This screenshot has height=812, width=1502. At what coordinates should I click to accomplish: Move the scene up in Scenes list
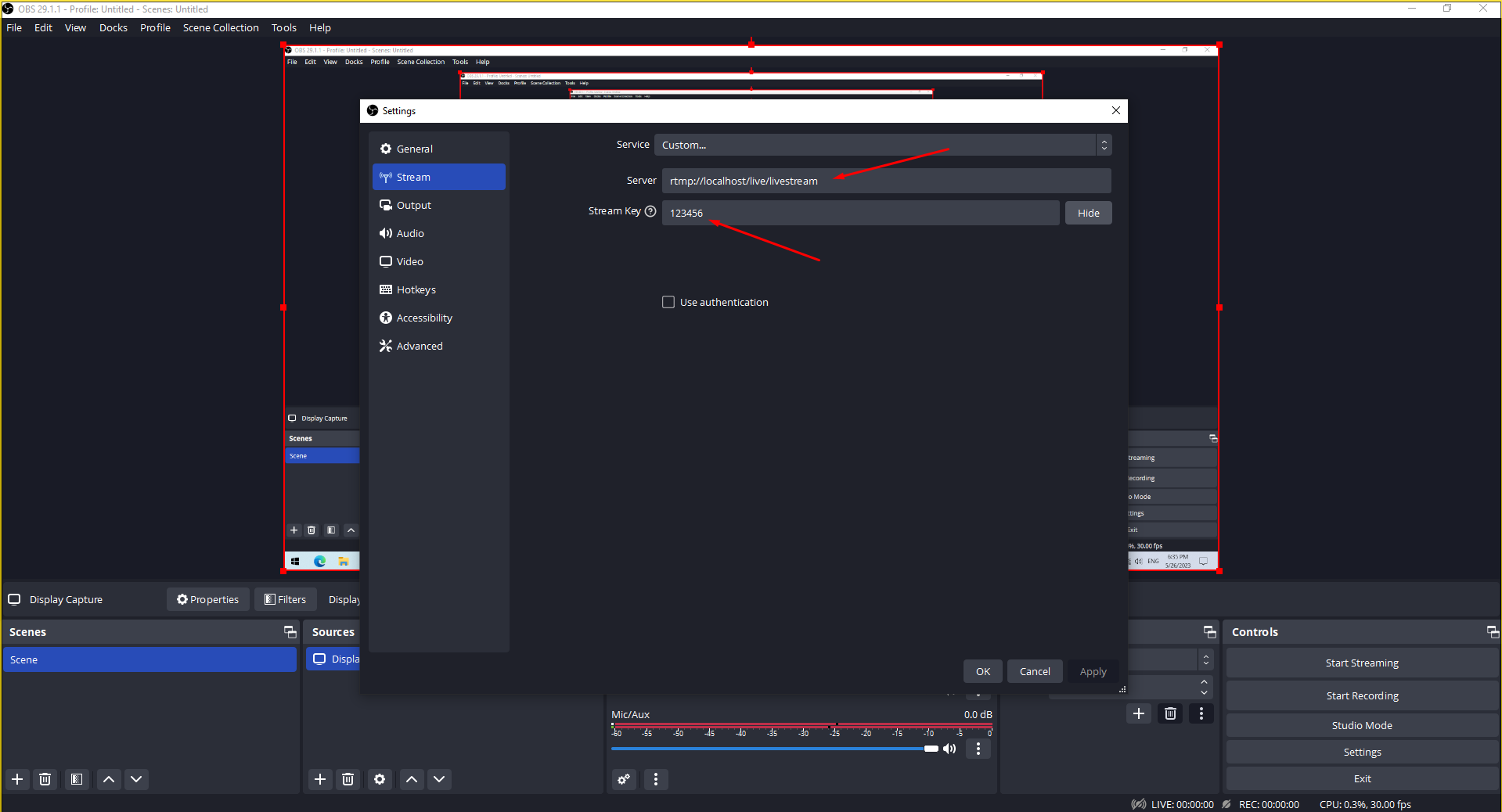(109, 779)
